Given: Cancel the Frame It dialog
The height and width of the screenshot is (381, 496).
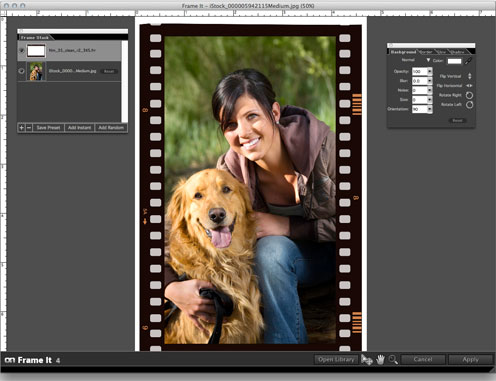Looking at the screenshot, I should coord(423,359).
